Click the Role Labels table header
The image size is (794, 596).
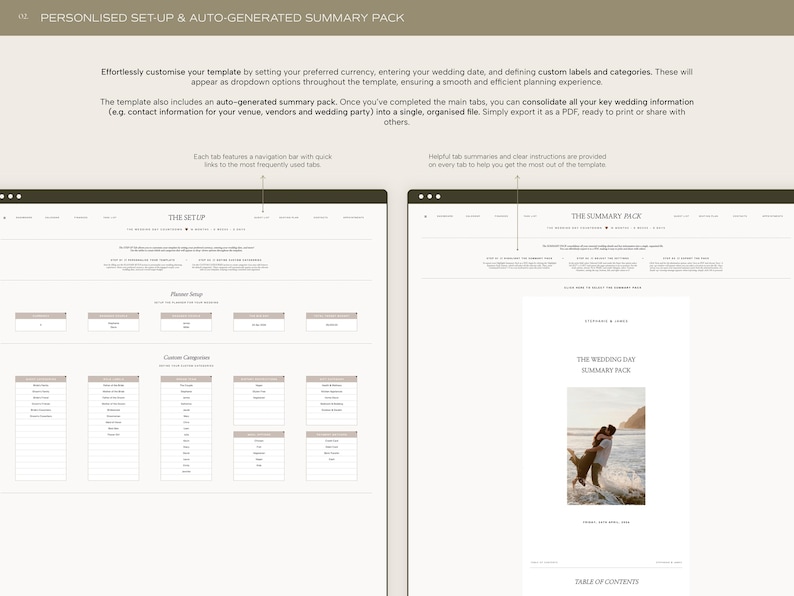point(113,379)
